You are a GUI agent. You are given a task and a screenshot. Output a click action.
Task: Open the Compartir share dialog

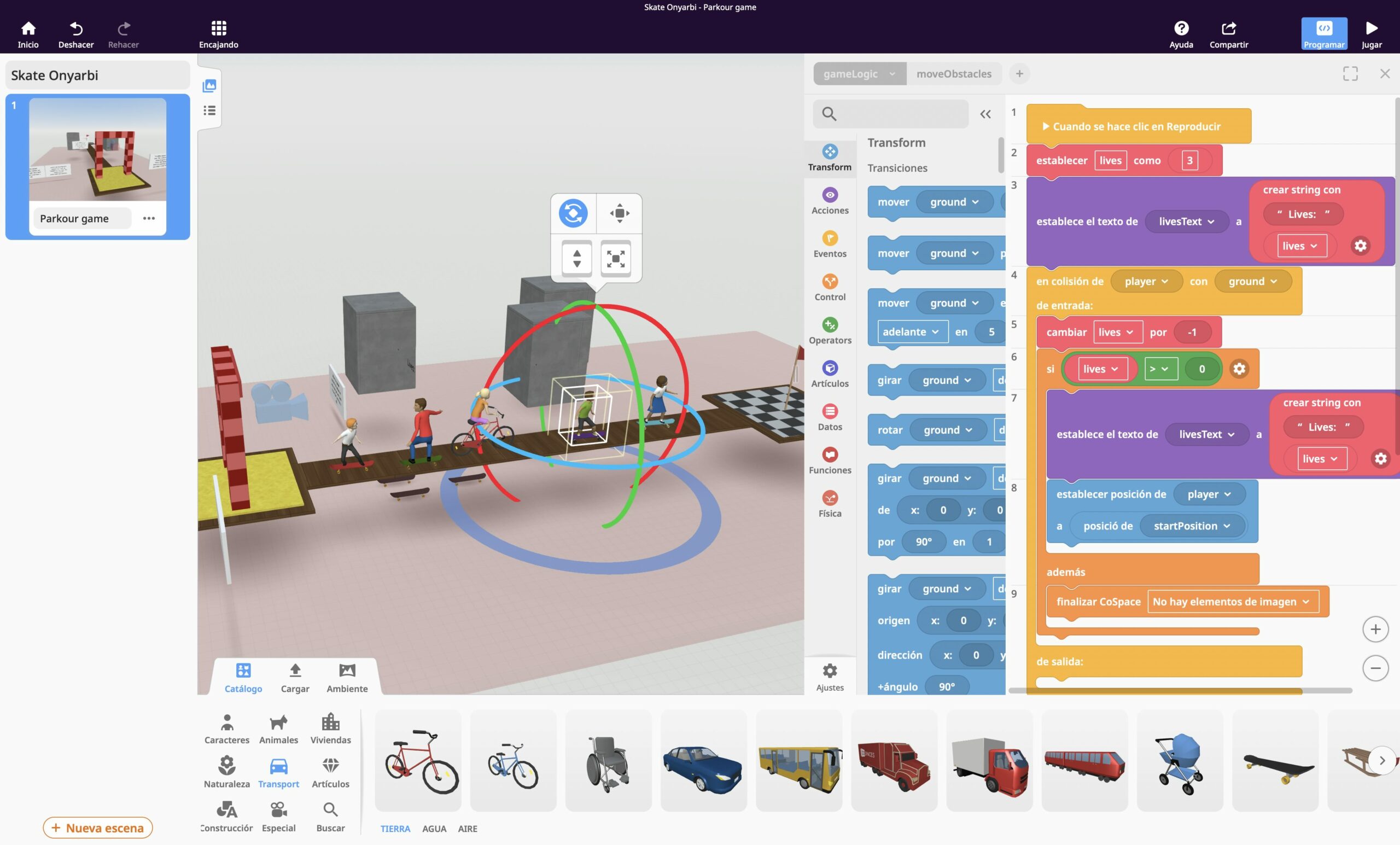click(x=1228, y=34)
